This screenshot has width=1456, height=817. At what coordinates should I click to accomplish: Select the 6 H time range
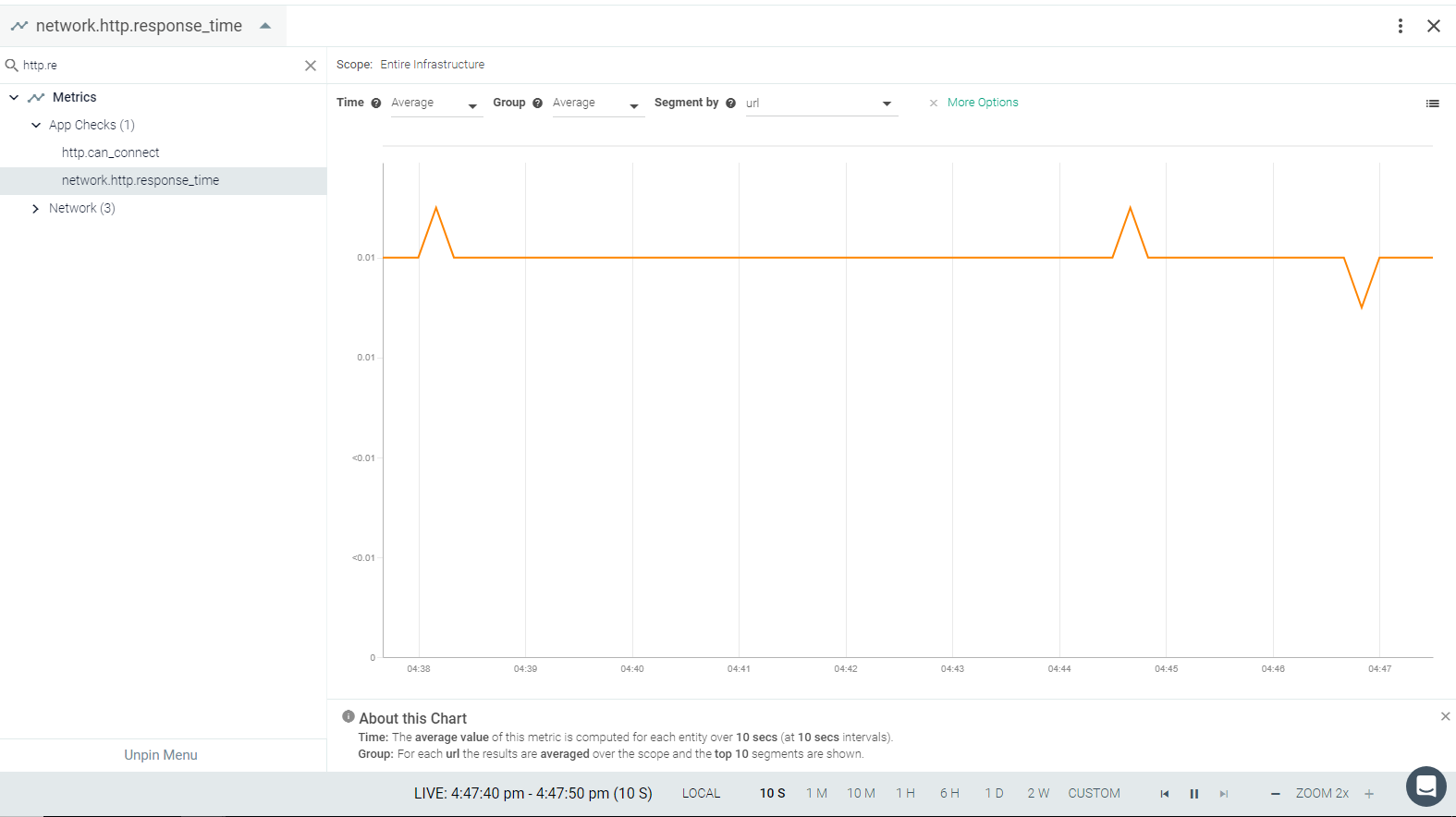949,794
